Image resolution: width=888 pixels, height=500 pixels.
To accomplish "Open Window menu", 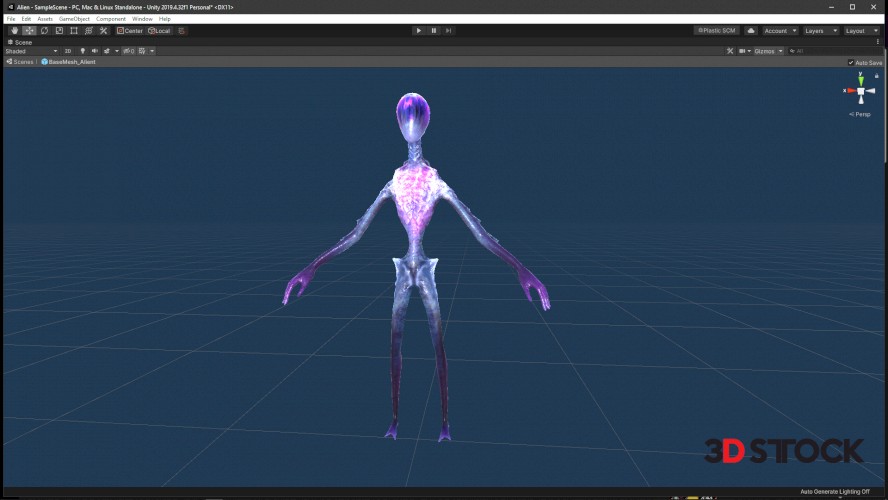I will pos(142,19).
